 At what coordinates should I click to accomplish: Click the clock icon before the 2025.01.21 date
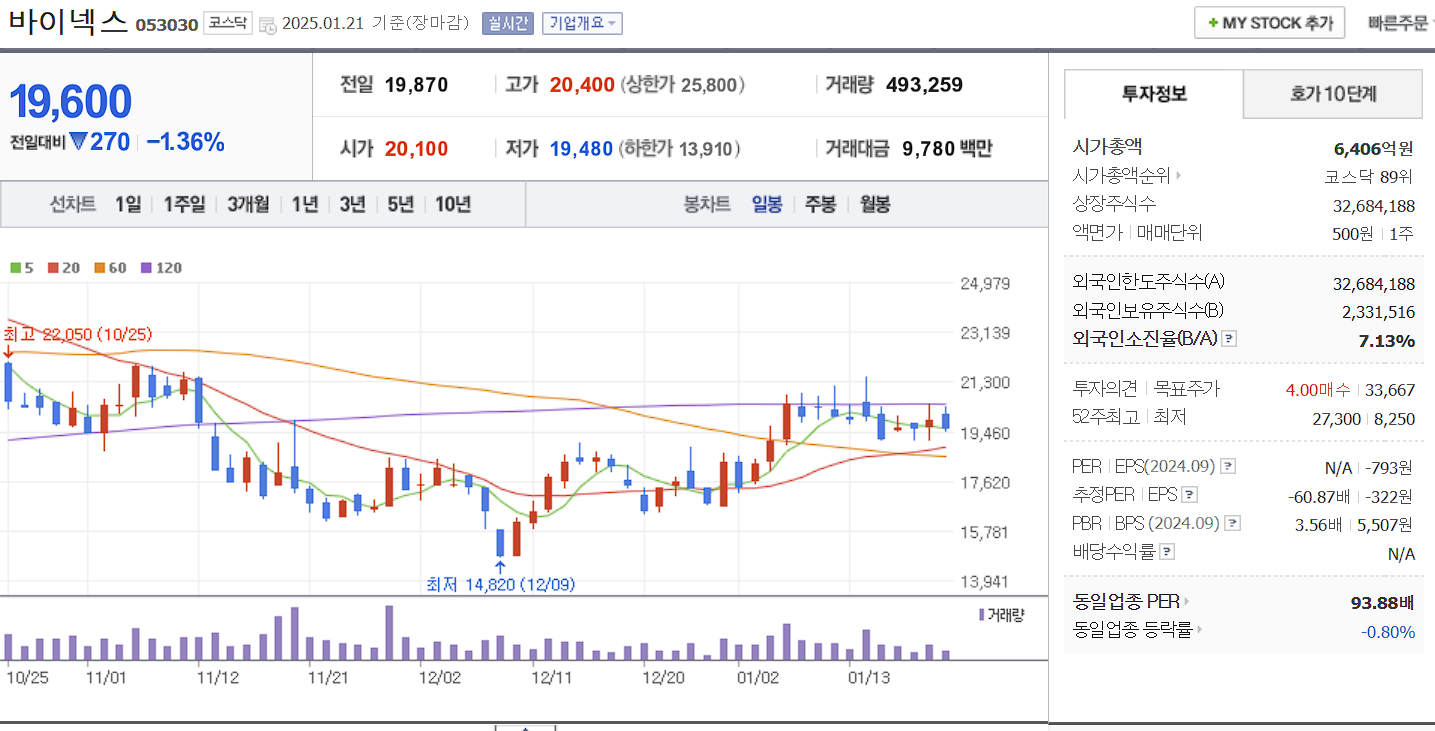click(265, 23)
